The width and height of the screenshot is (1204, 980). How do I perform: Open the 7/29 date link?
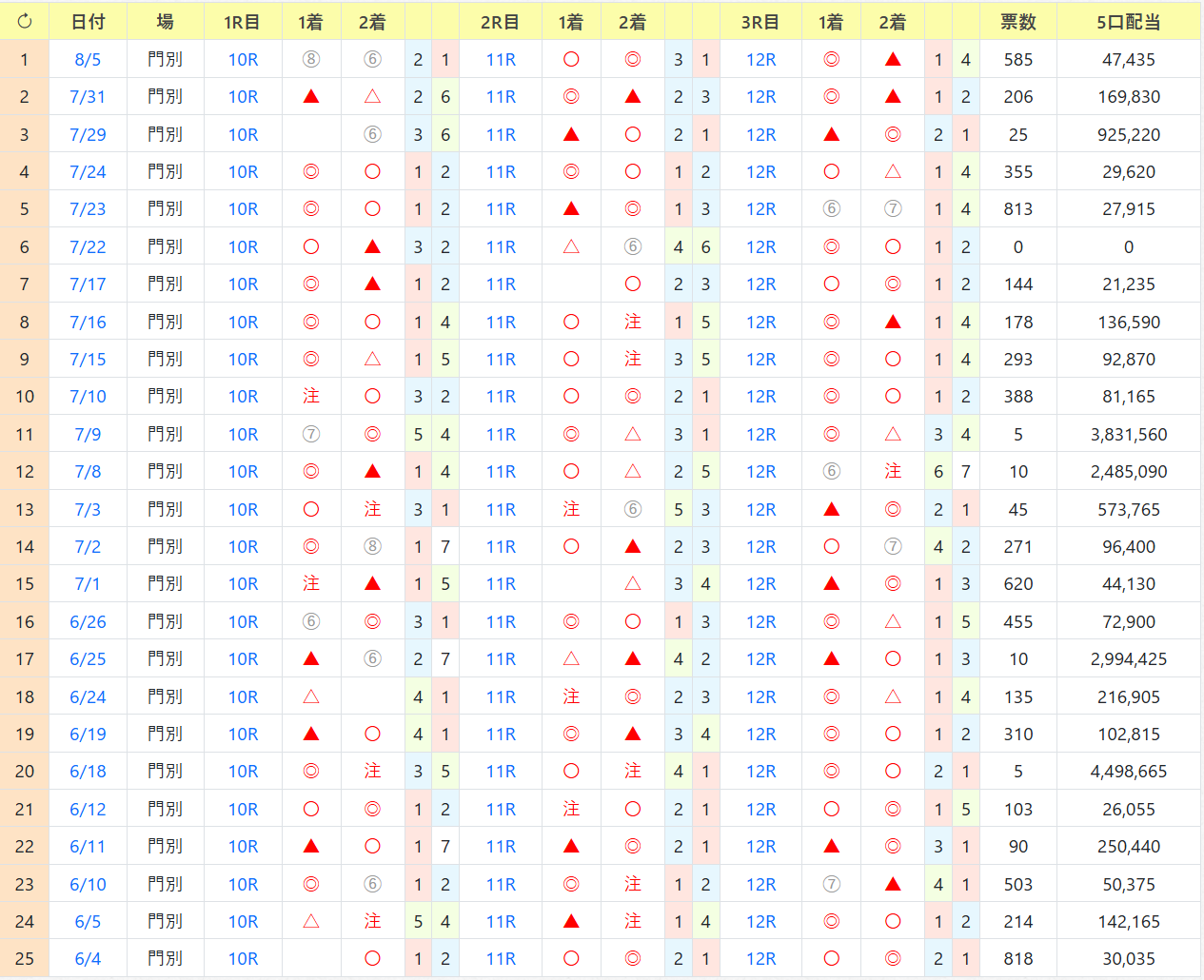point(88,135)
